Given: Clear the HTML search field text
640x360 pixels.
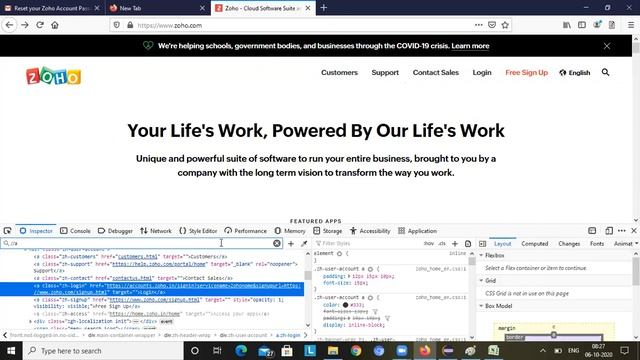Looking at the screenshot, I should tap(277, 243).
